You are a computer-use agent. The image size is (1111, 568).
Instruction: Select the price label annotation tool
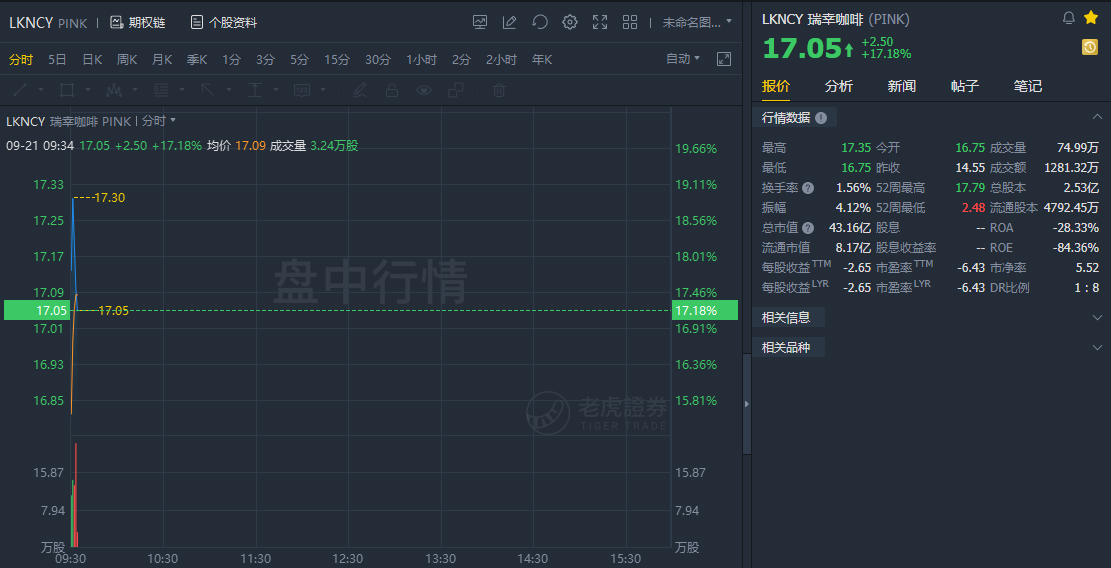pos(302,90)
